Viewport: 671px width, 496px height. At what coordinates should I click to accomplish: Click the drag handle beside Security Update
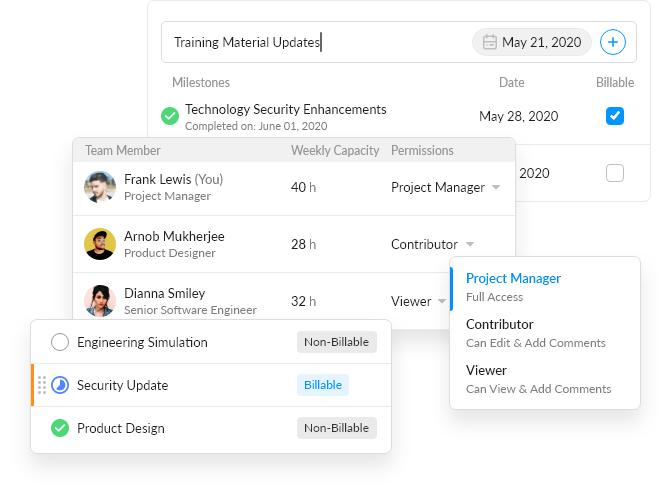click(41, 385)
